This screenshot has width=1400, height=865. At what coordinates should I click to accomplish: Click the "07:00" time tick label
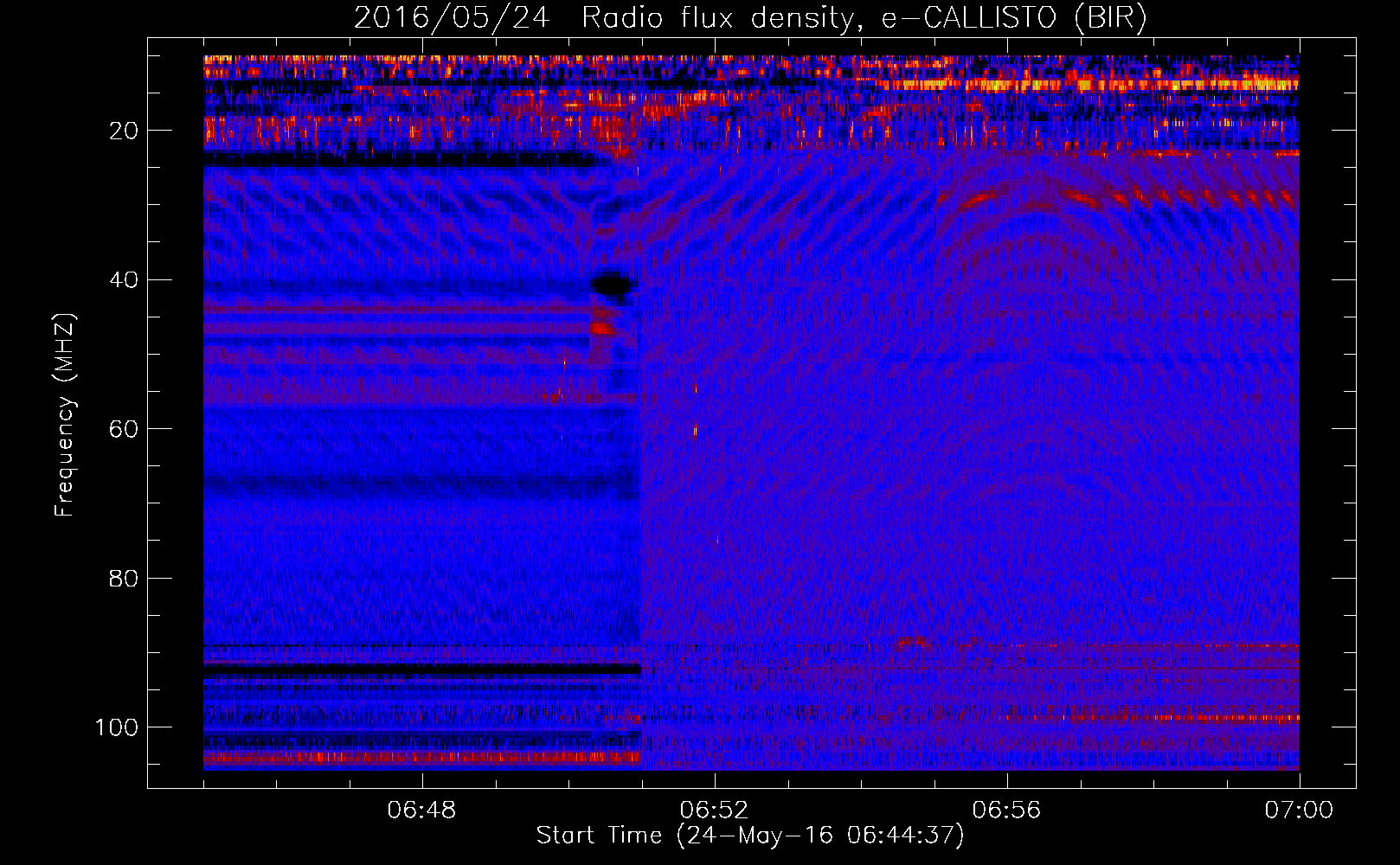(x=1299, y=811)
